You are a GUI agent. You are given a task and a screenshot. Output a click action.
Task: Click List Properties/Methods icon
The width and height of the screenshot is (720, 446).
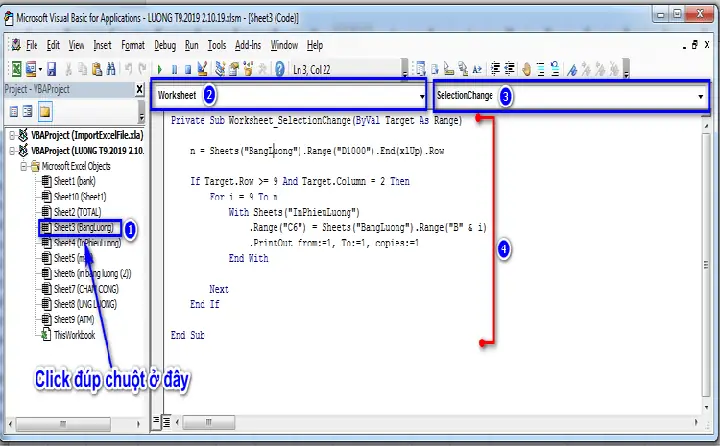pos(420,69)
